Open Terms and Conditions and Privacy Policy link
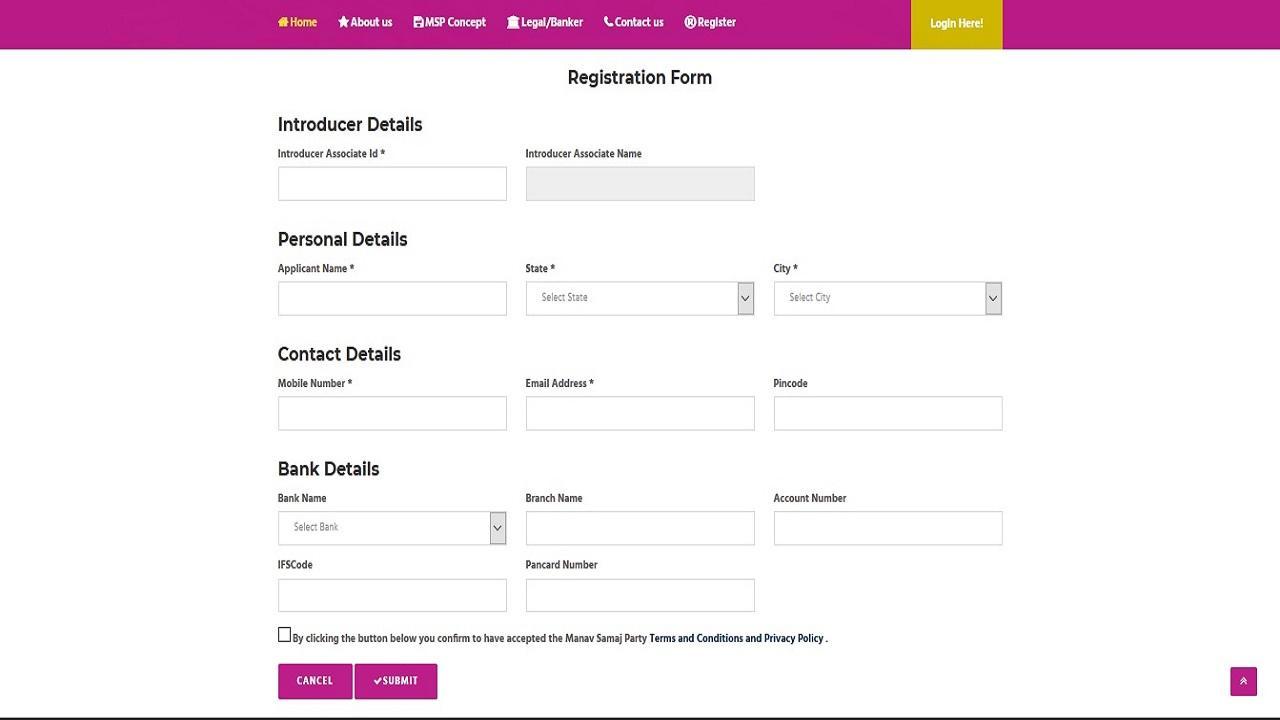This screenshot has height=720, width=1280. tap(736, 638)
